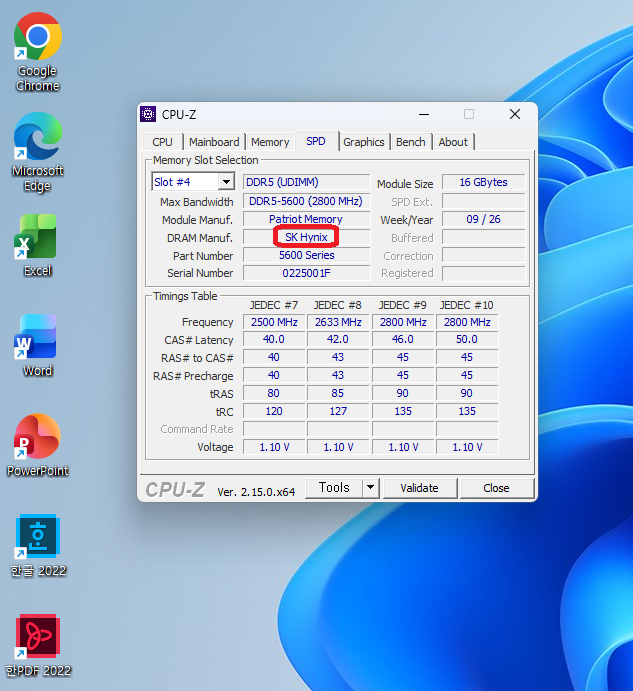Click the JEDEC #9 column header
This screenshot has width=633, height=691.
pyautogui.click(x=402, y=305)
